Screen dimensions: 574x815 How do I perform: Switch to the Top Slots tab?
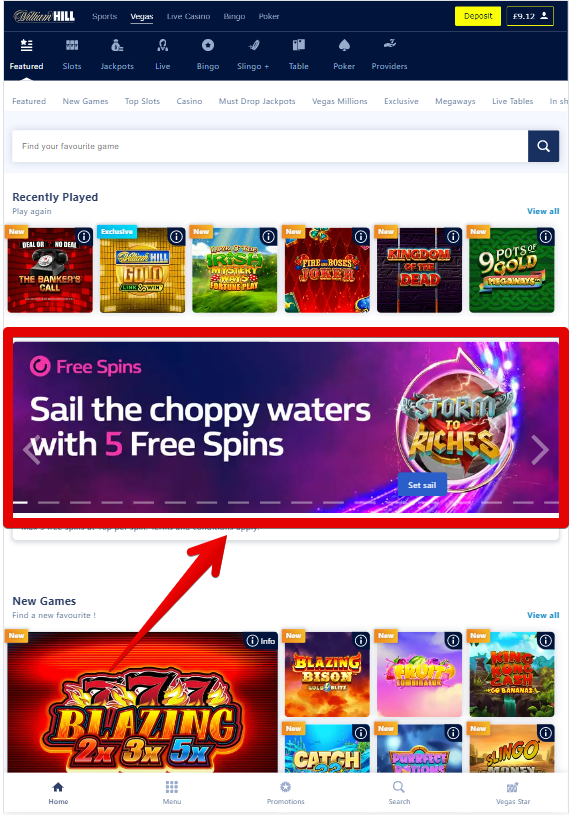[142, 101]
